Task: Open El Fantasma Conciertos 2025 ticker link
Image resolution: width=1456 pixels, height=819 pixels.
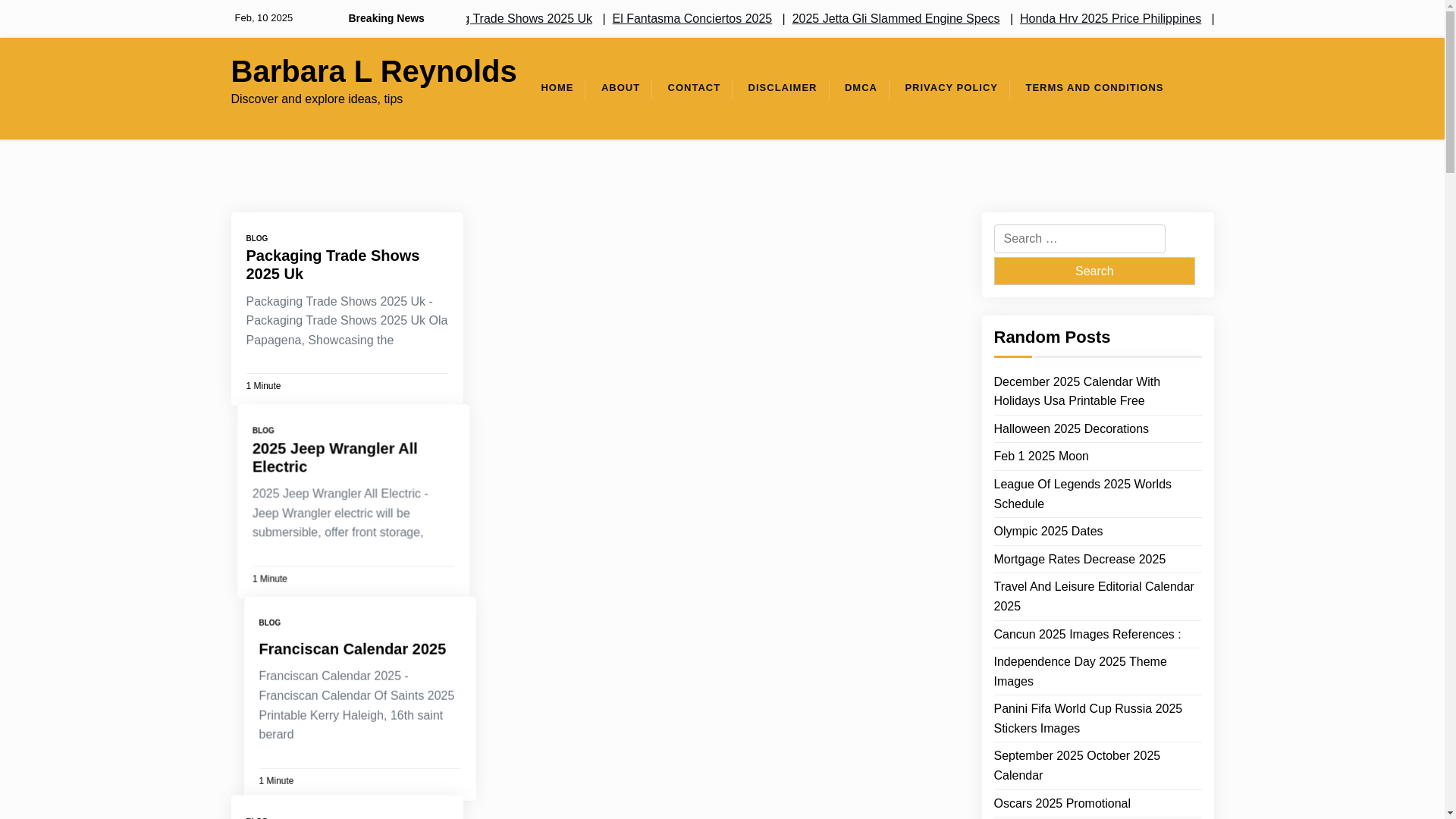Action: 692,19
